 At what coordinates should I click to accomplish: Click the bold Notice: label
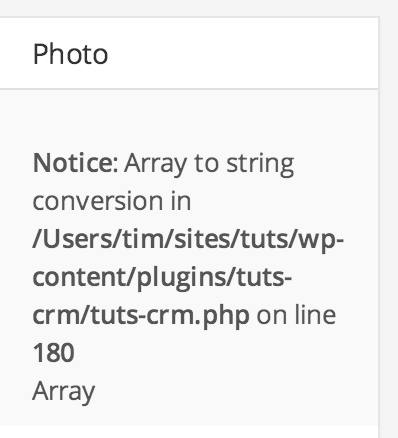75,163
